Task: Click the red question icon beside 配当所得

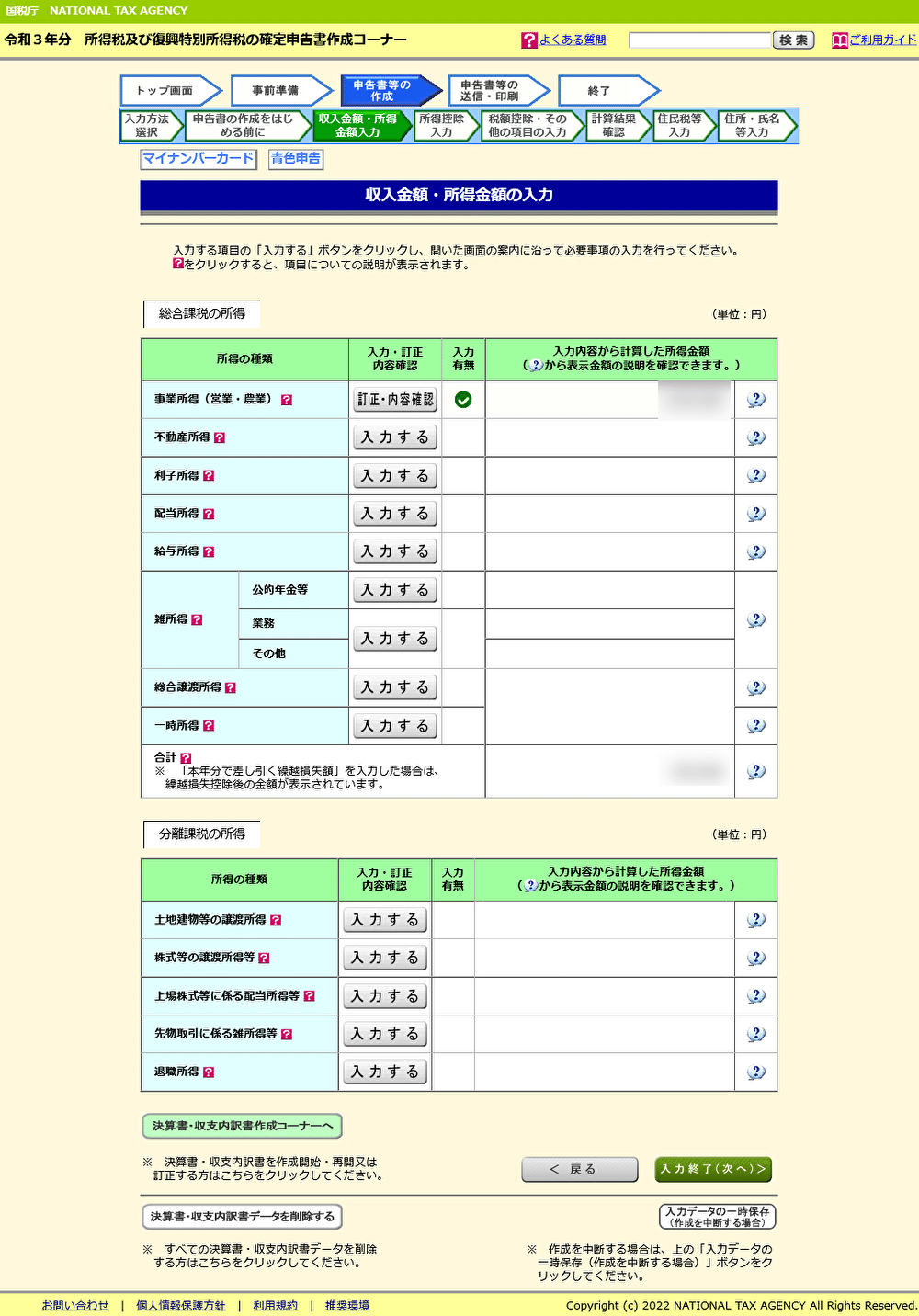Action: coord(209,513)
